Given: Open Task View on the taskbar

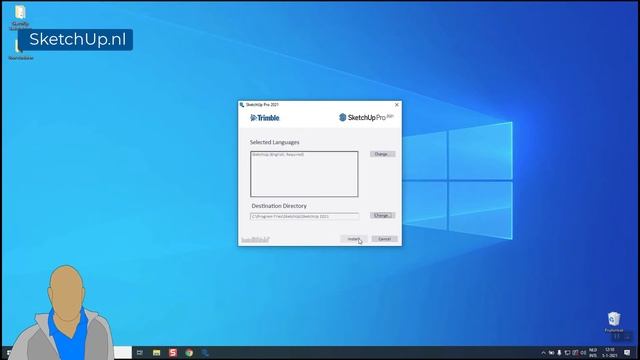Looking at the screenshot, I should click(140, 353).
